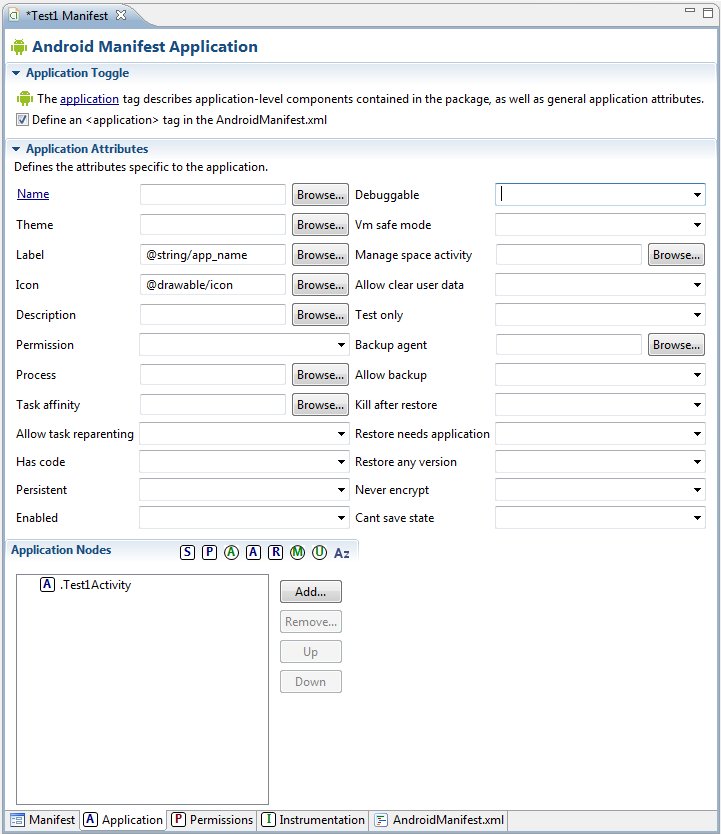721x834 pixels.
Task: Open the Permission dropdown
Action: (341, 345)
